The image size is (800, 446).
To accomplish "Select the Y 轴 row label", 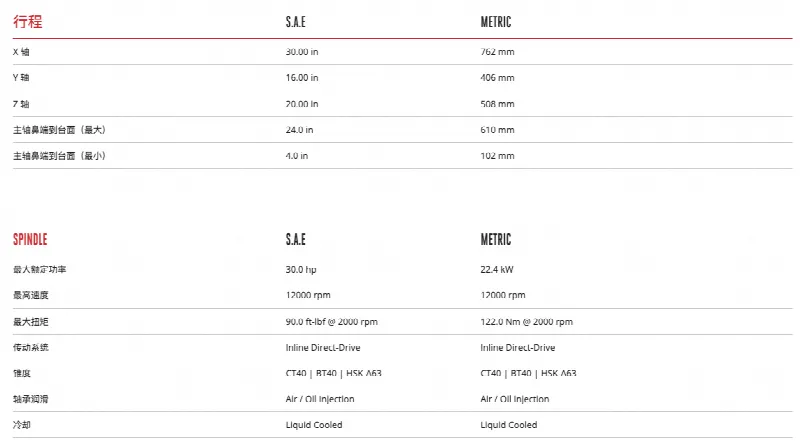I will [21, 78].
